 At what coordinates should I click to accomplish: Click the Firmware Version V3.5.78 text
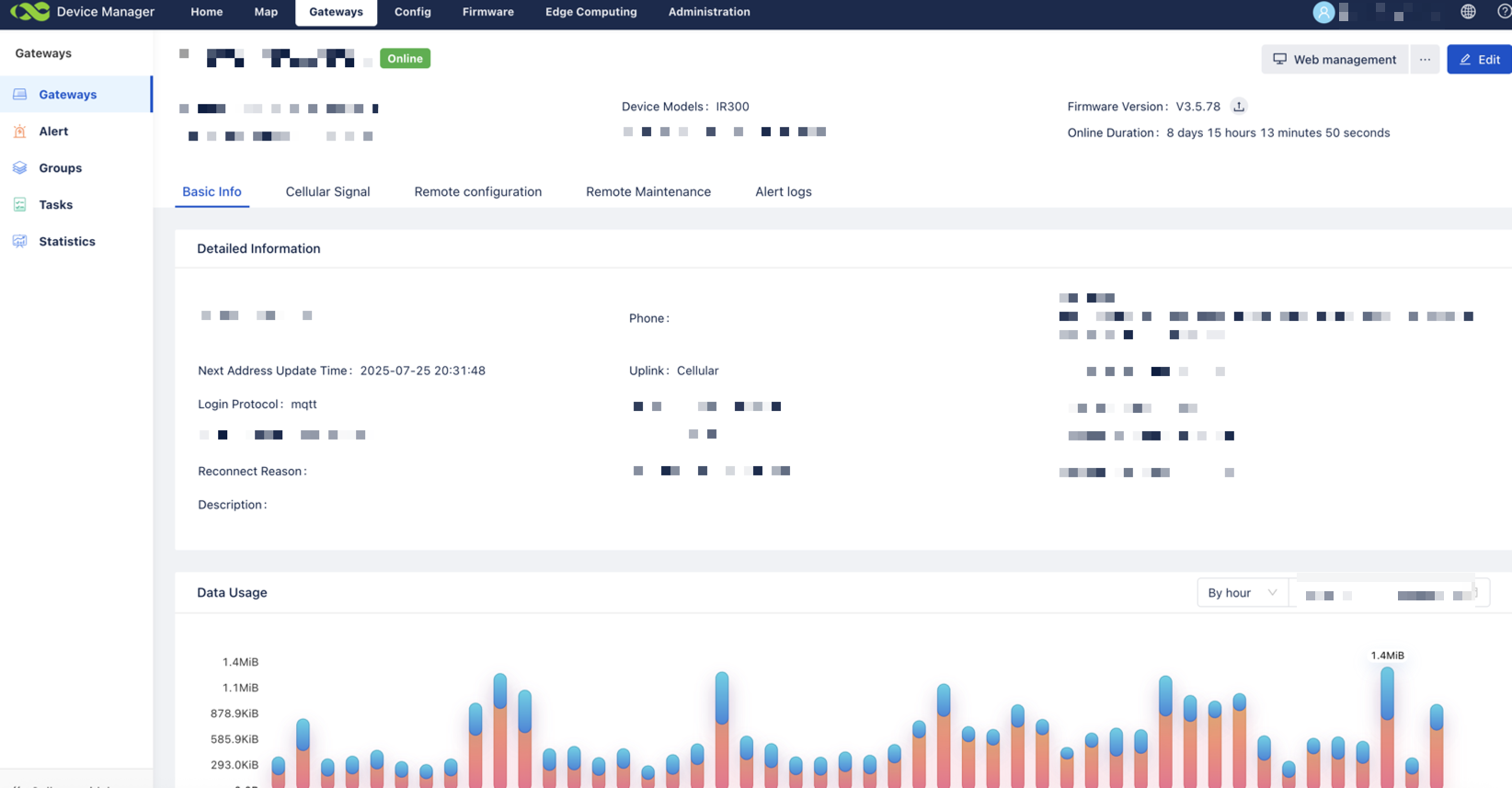(x=1143, y=107)
